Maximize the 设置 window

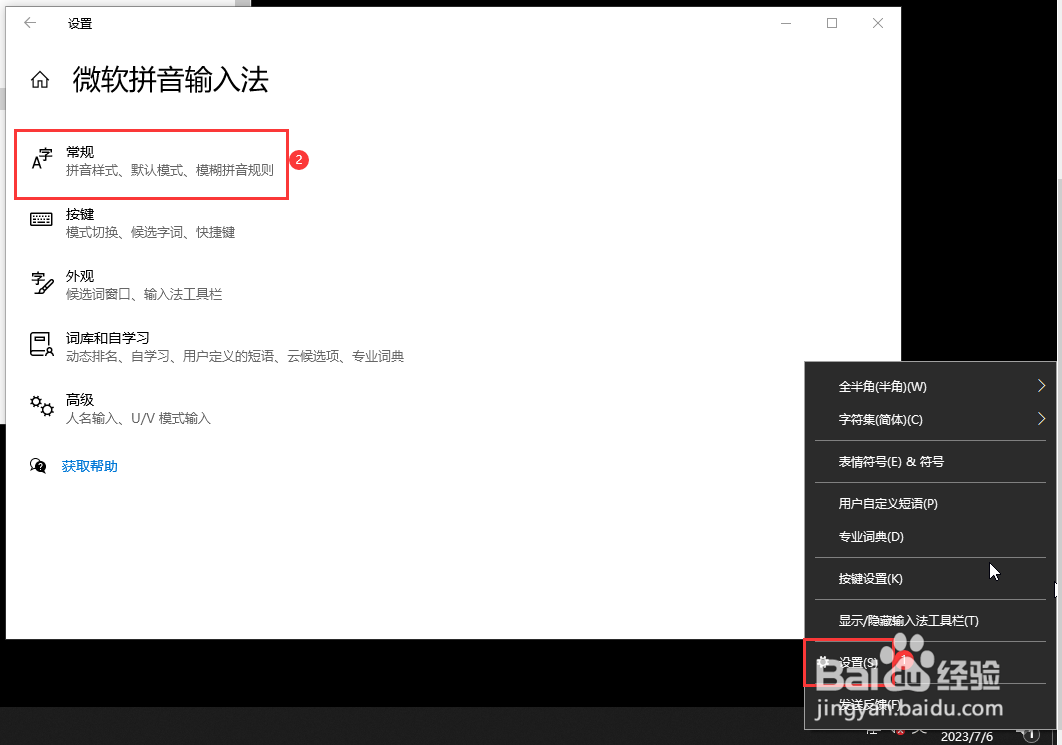point(832,23)
